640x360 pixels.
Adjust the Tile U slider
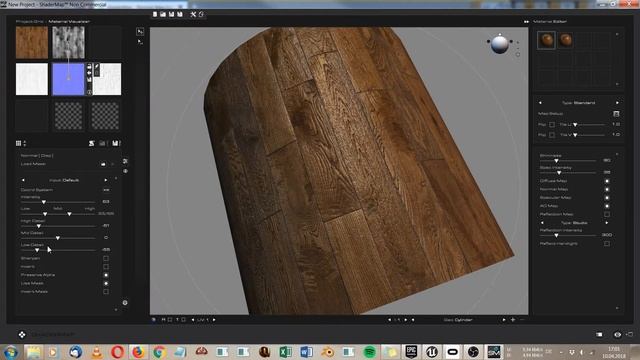[589, 124]
